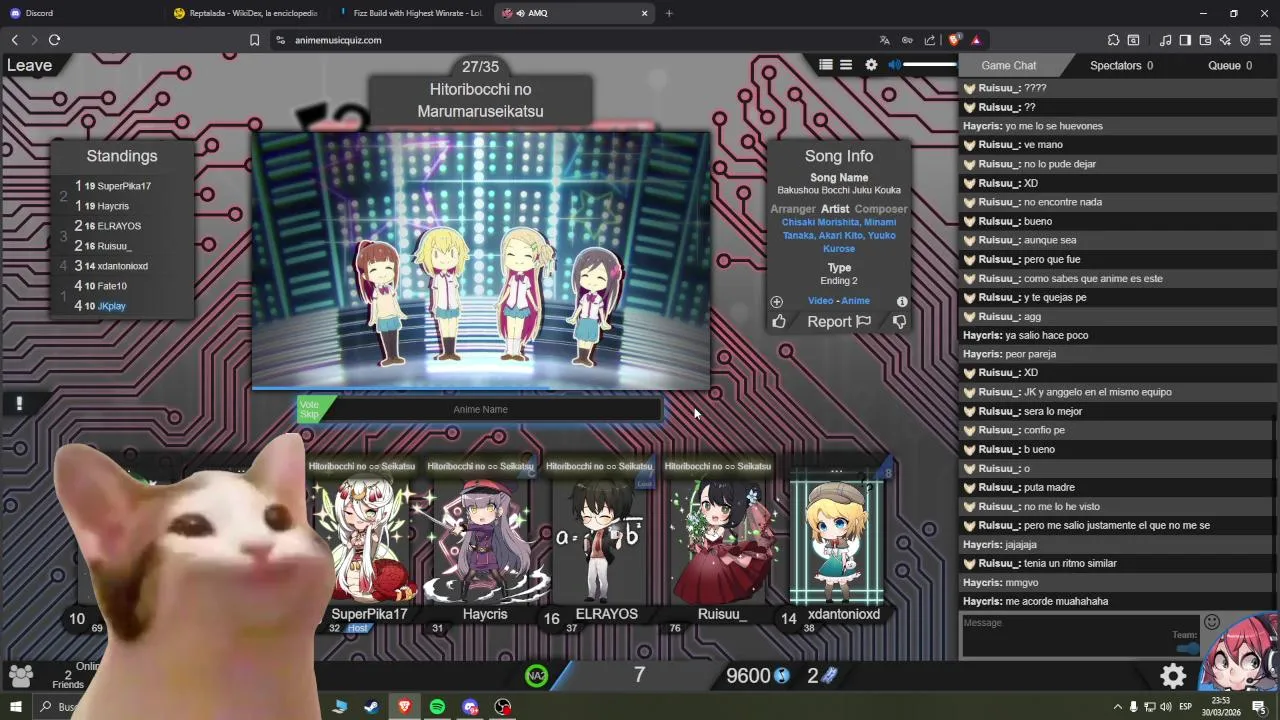This screenshot has height=720, width=1280.
Task: Select Haycris's avatar
Action: [485, 540]
